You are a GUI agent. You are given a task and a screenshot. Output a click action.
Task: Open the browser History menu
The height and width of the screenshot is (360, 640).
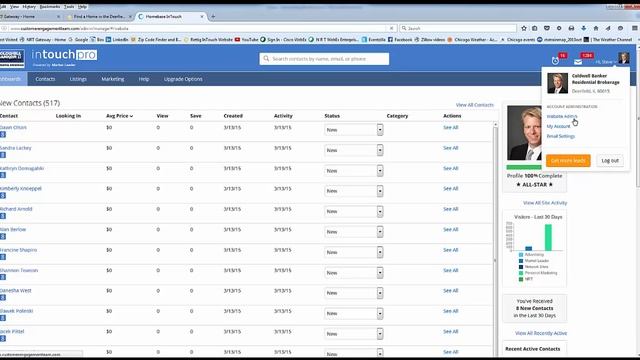click(x=29, y=7)
